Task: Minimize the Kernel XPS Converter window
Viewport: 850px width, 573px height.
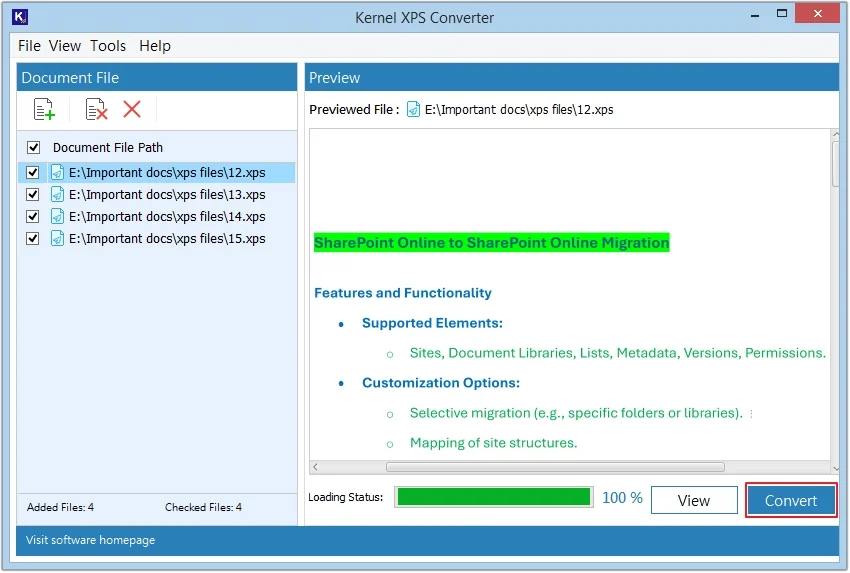Action: 754,15
